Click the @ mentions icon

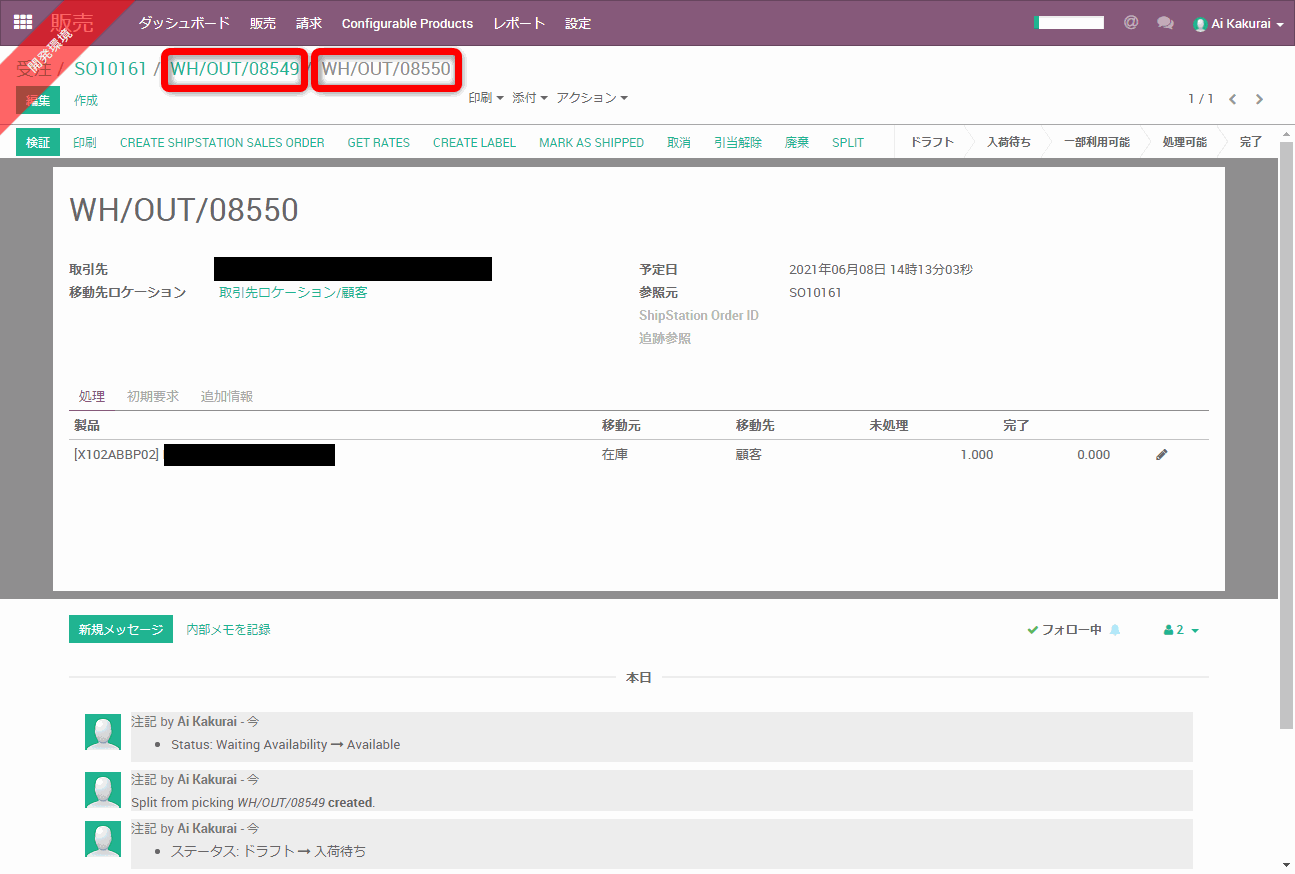click(x=1131, y=22)
